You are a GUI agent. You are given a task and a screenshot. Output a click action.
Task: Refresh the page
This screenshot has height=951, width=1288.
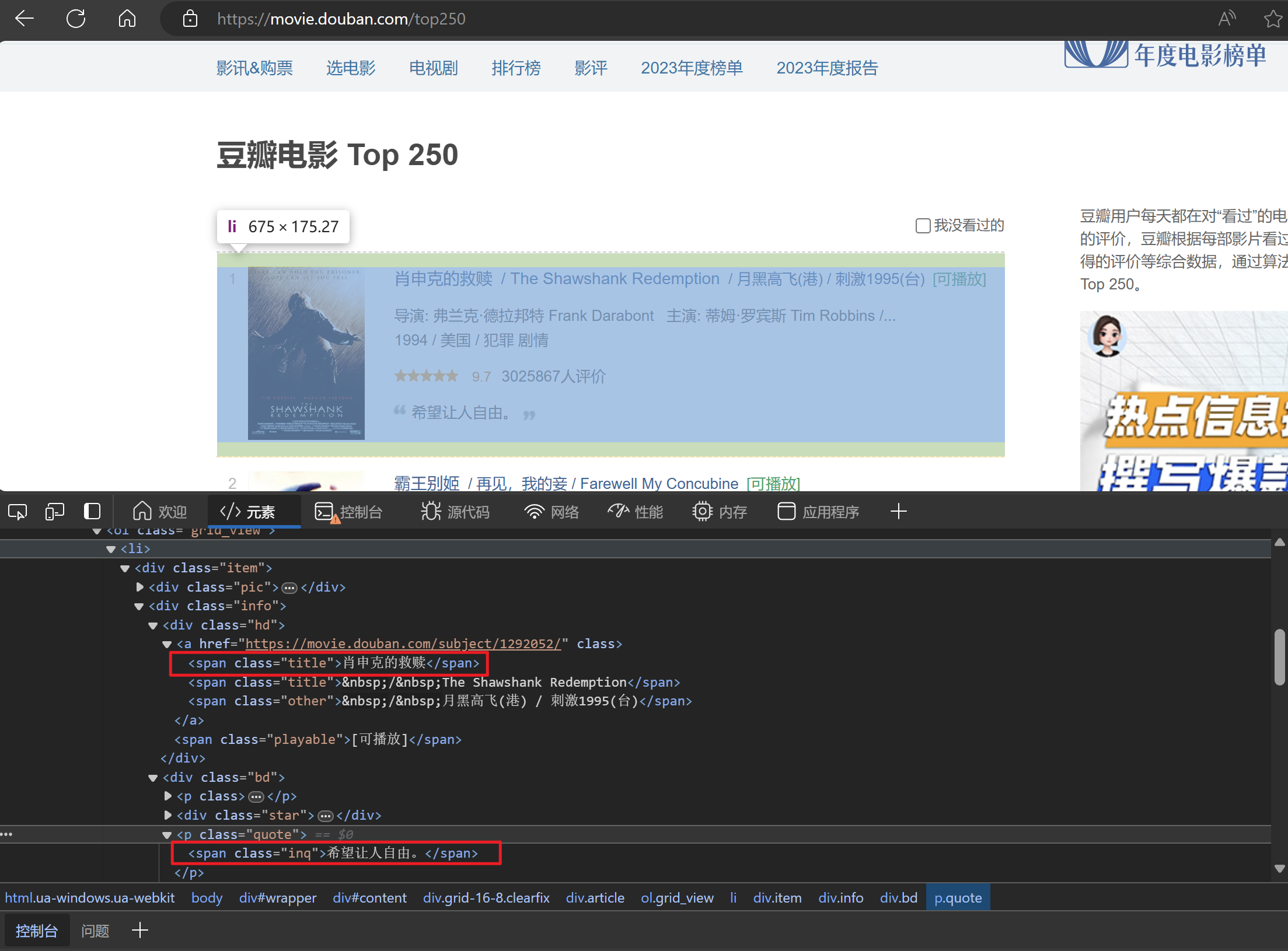pyautogui.click(x=76, y=18)
